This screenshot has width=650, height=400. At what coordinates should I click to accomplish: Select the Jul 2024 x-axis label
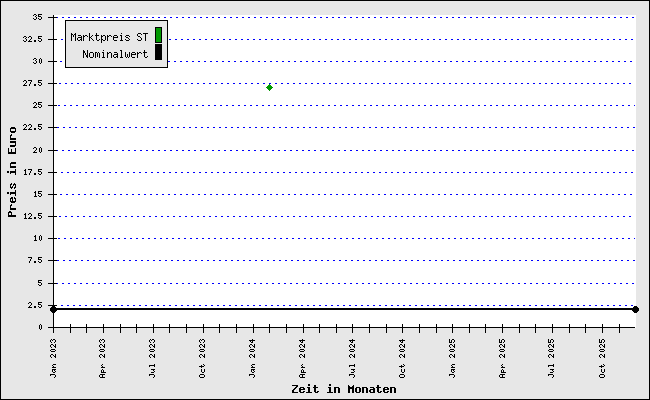353,355
